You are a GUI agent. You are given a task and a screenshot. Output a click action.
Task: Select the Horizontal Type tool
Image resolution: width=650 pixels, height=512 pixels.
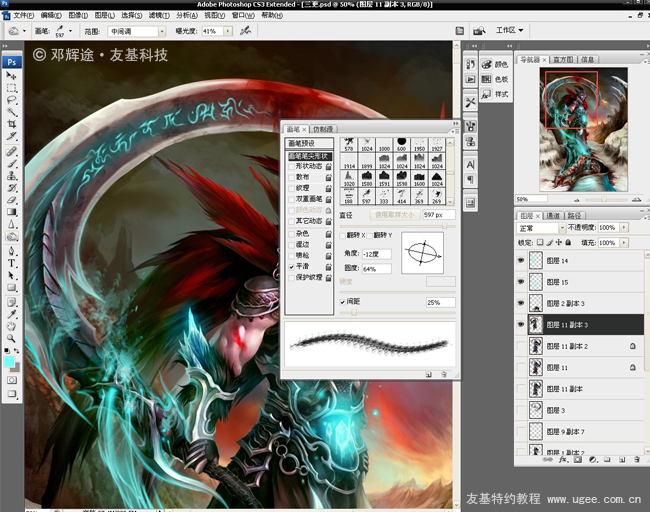11,263
